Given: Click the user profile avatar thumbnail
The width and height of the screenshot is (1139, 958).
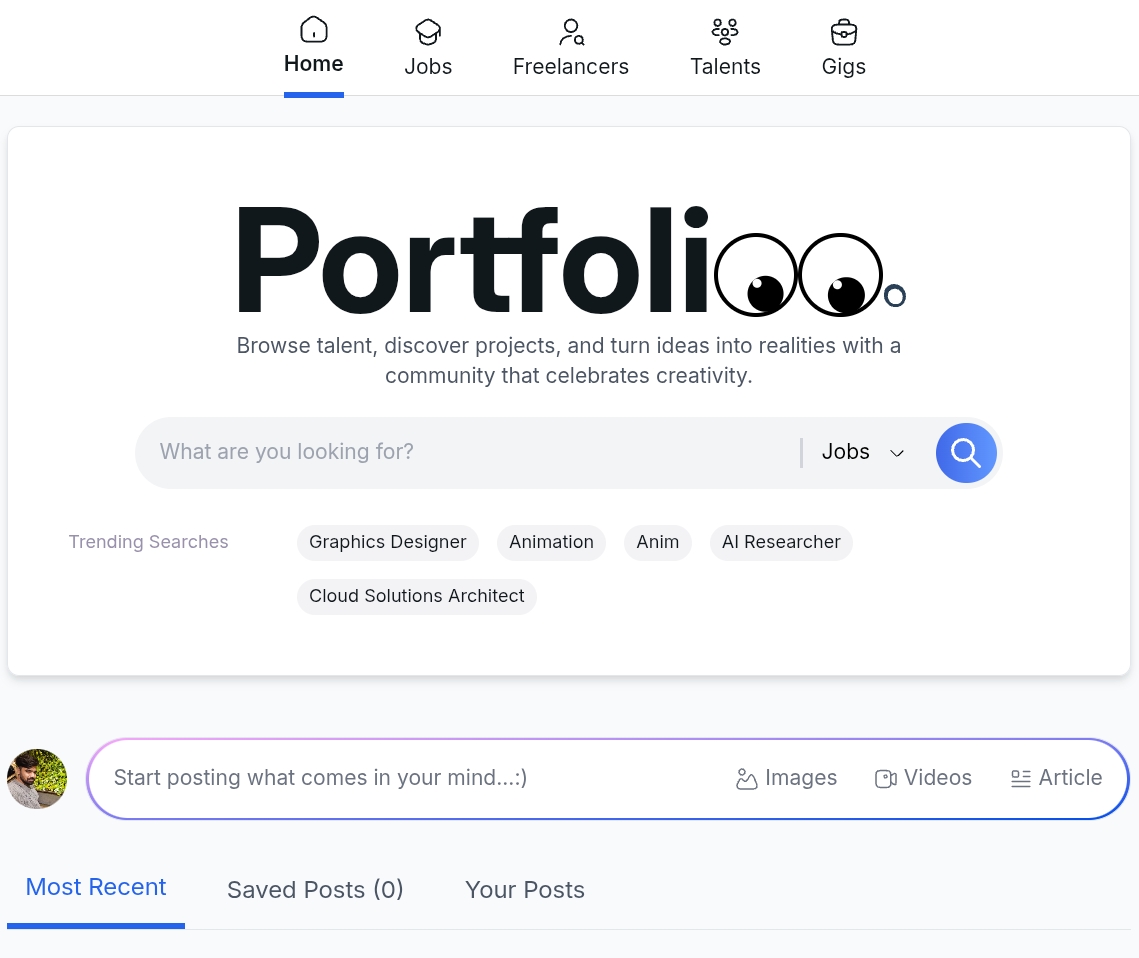Looking at the screenshot, I should [x=37, y=779].
